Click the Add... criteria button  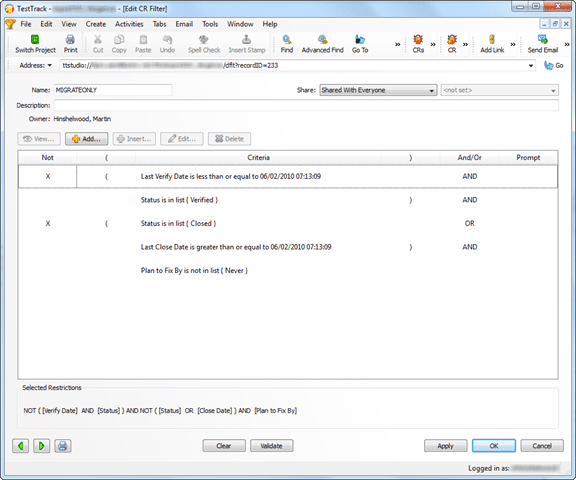coord(86,139)
